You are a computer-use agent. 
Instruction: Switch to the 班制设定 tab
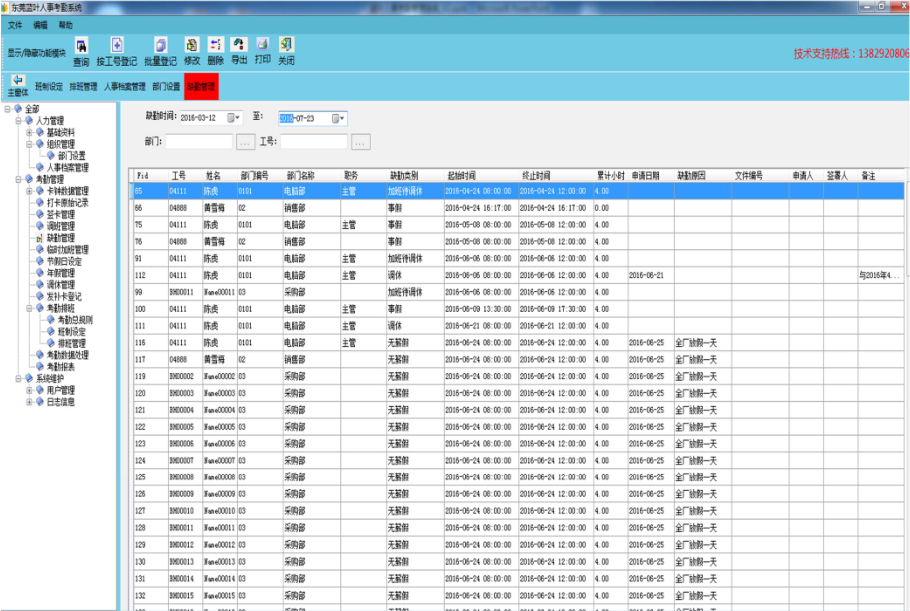[x=49, y=86]
